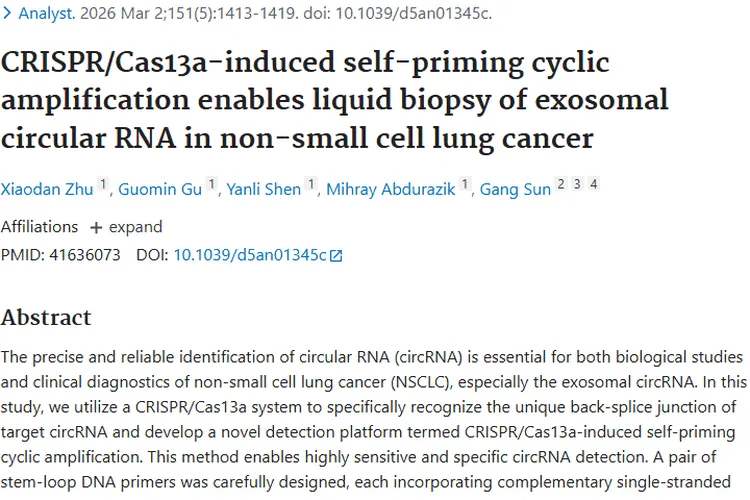Show affiliation 3 for Gang Sun
Image resolution: width=750 pixels, height=500 pixels.
click(577, 185)
